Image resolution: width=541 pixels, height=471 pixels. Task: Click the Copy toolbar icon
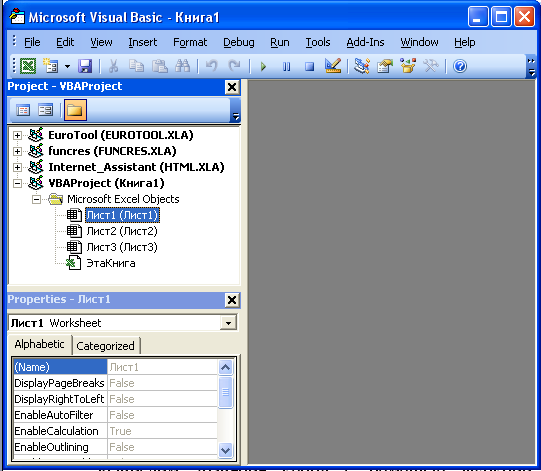137,66
